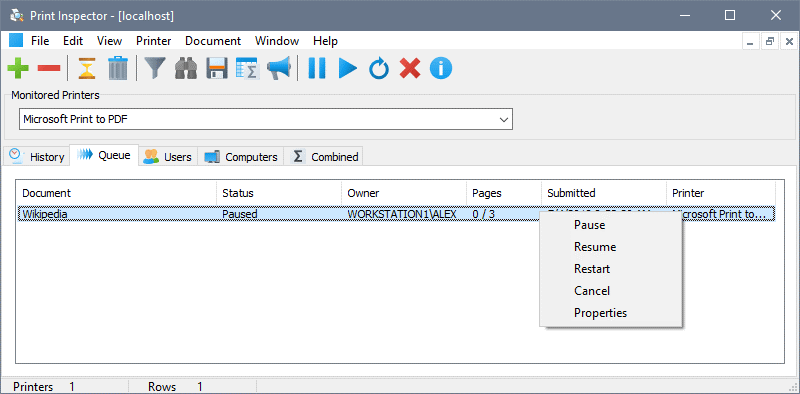The height and width of the screenshot is (394, 800).
Task: Click the red X cancel job icon
Action: tap(410, 68)
